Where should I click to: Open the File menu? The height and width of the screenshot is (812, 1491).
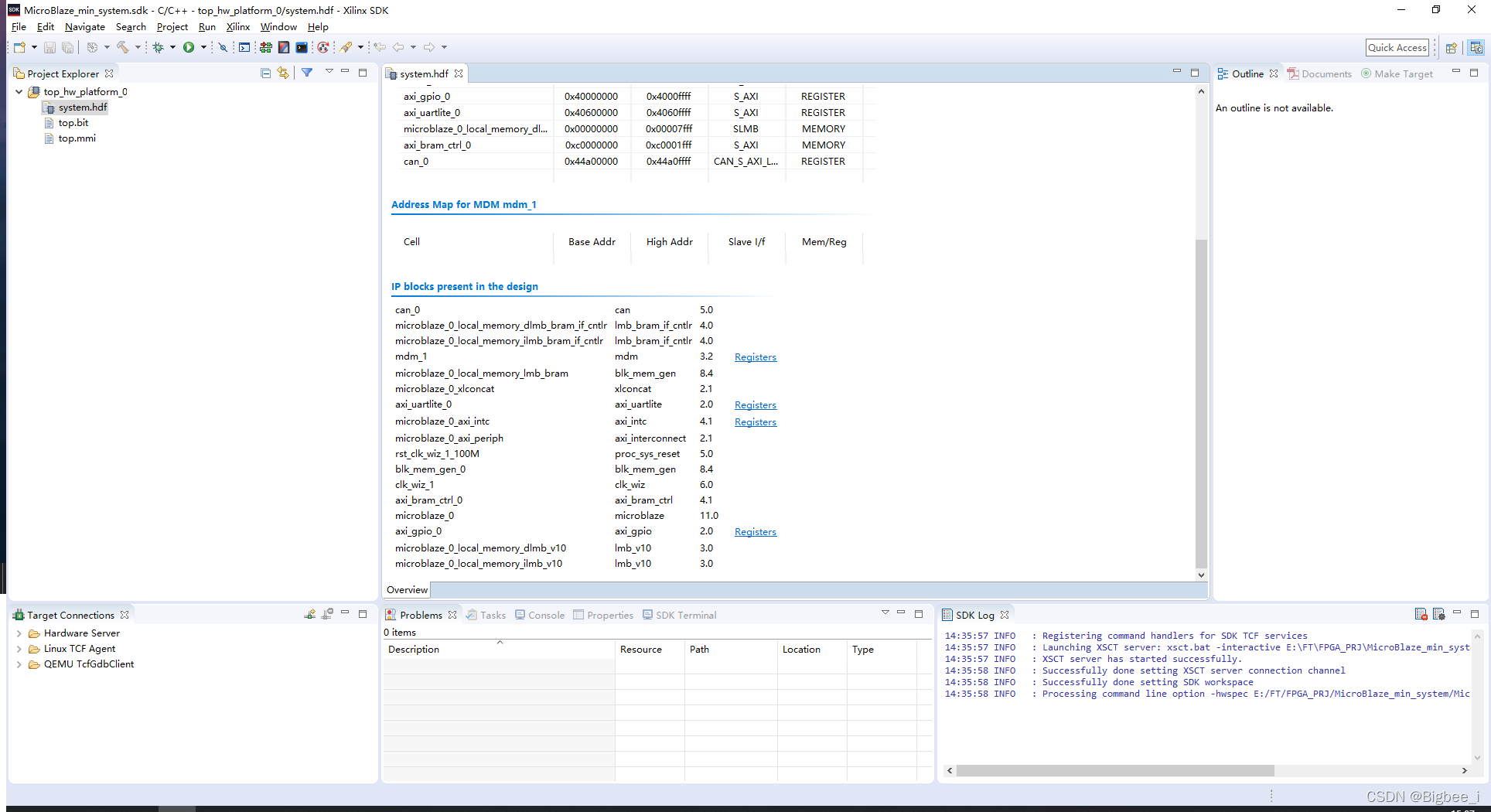pyautogui.click(x=19, y=26)
